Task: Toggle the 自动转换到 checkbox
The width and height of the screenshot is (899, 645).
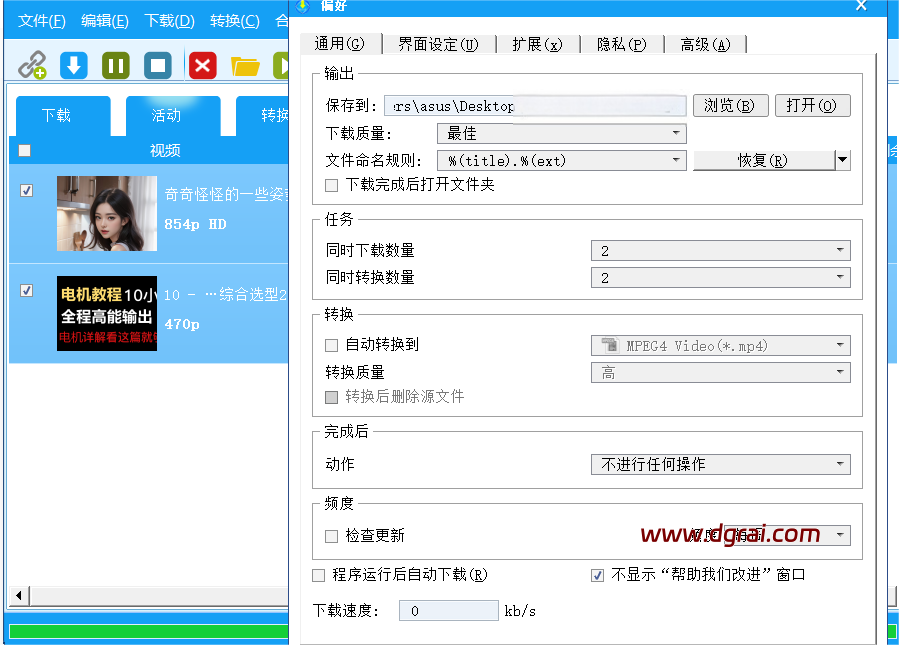Action: (x=332, y=345)
